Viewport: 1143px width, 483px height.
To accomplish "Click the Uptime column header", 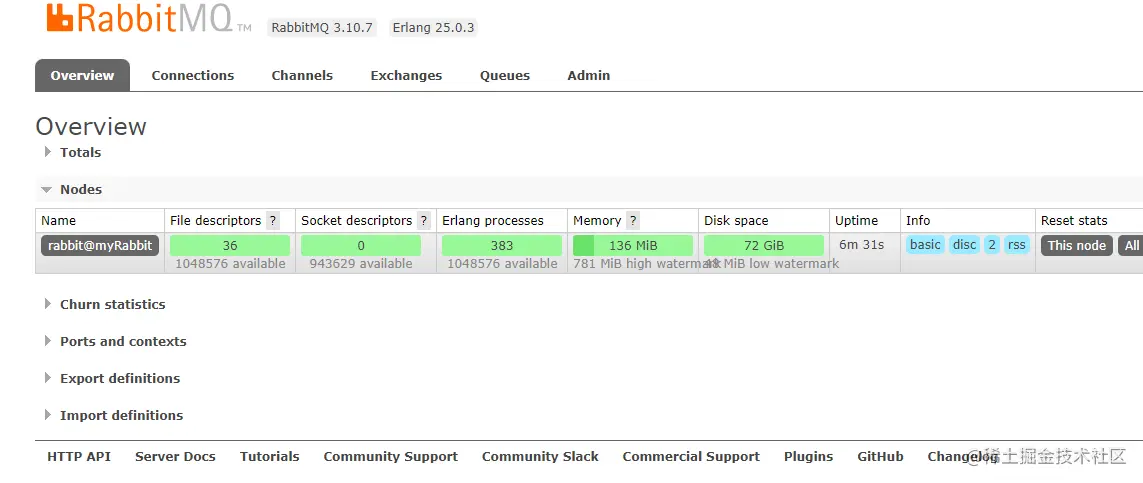I will [857, 221].
